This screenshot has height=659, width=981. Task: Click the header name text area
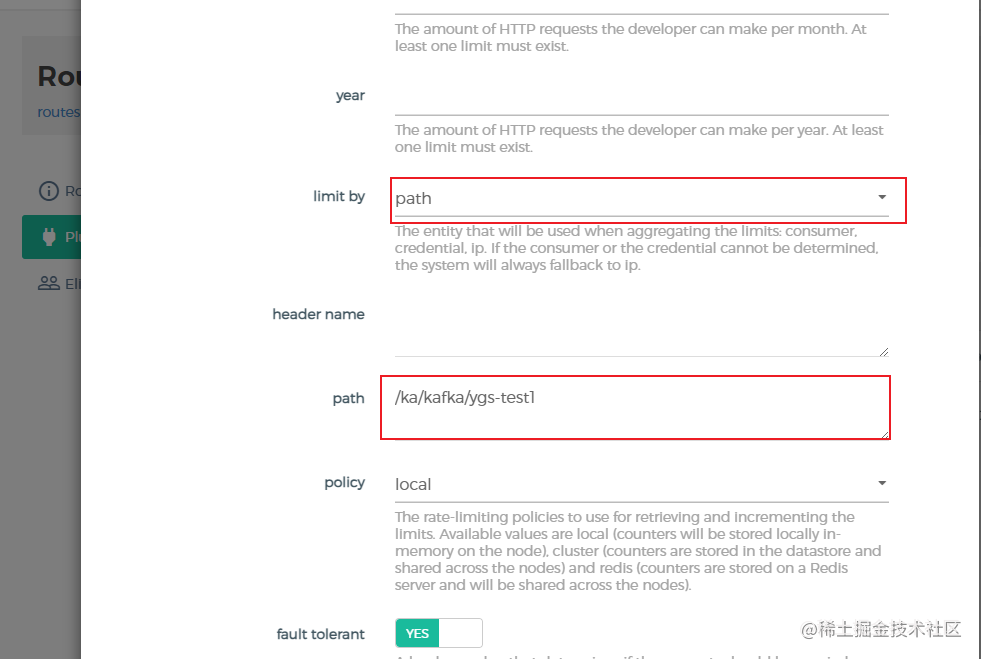coord(641,328)
